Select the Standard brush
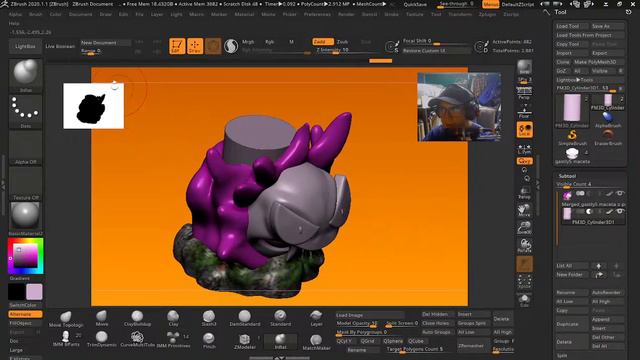640x360 pixels. [280, 318]
